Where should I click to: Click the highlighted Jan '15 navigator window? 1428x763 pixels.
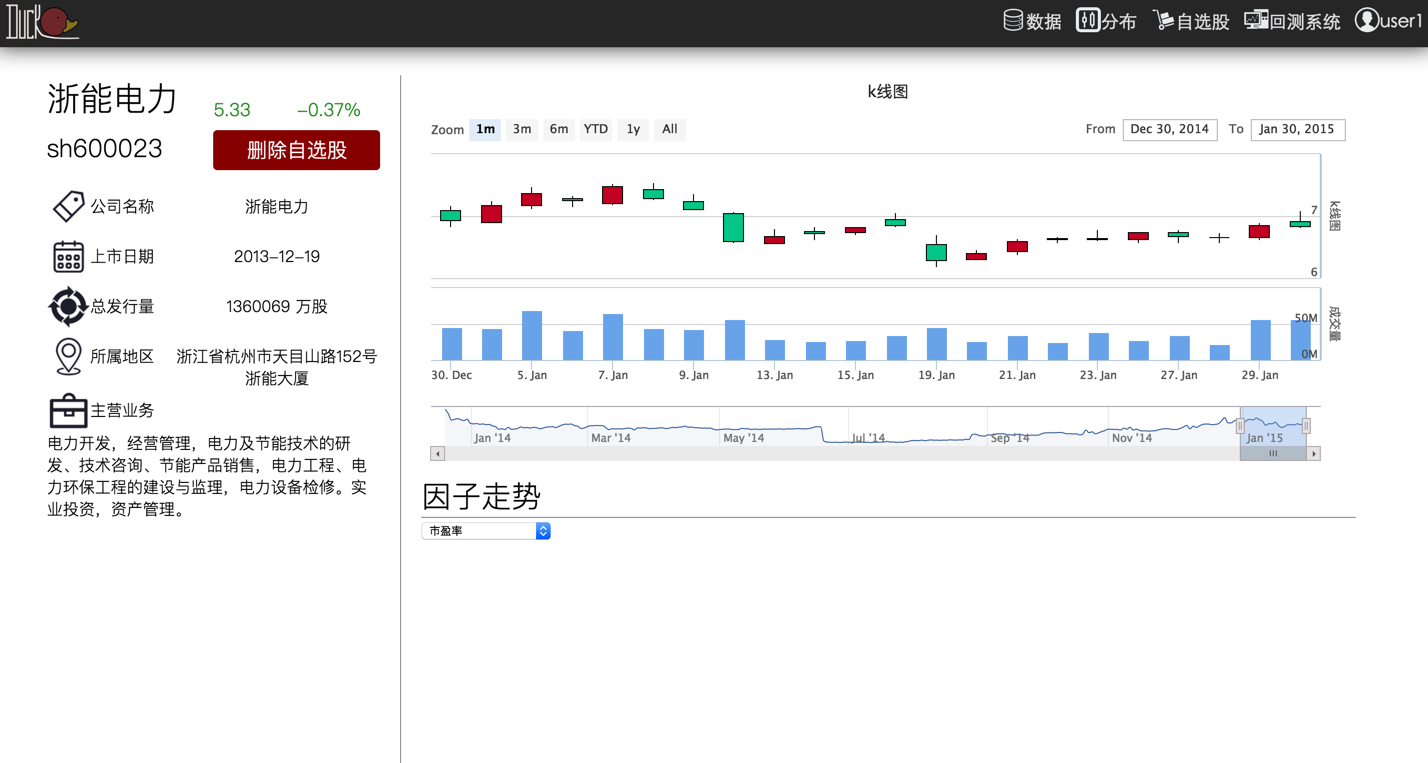tap(1273, 426)
